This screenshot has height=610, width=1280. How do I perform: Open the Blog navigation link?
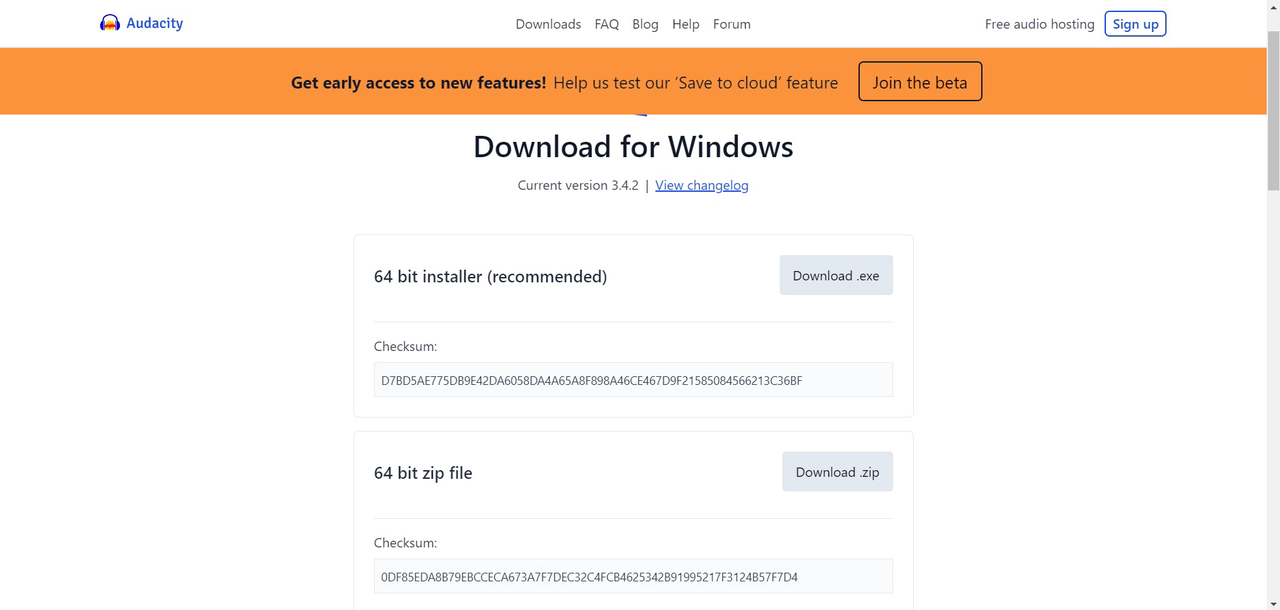(x=645, y=24)
